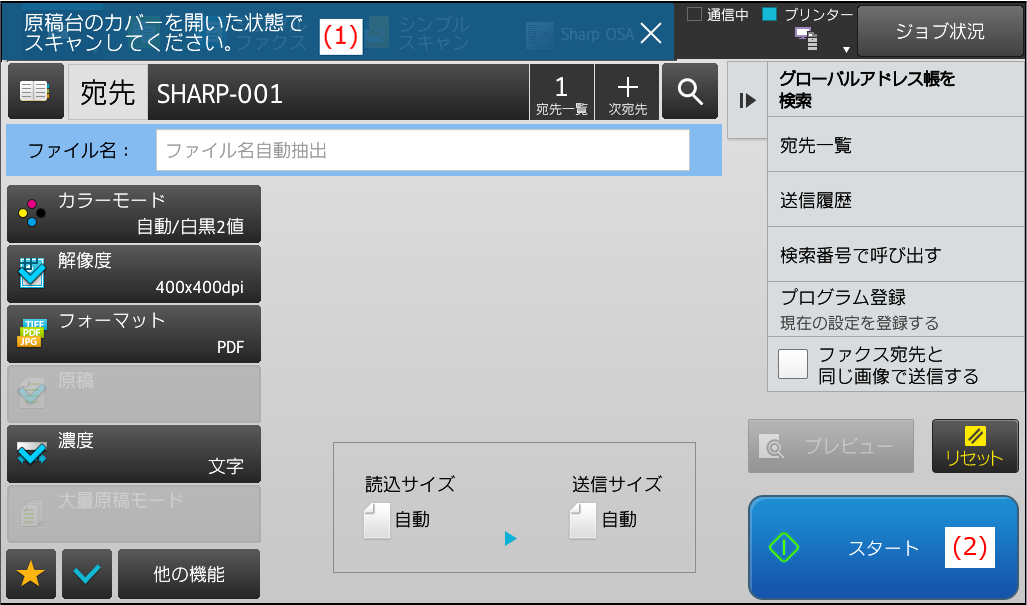
Task: Tap the リセット button
Action: (975, 446)
